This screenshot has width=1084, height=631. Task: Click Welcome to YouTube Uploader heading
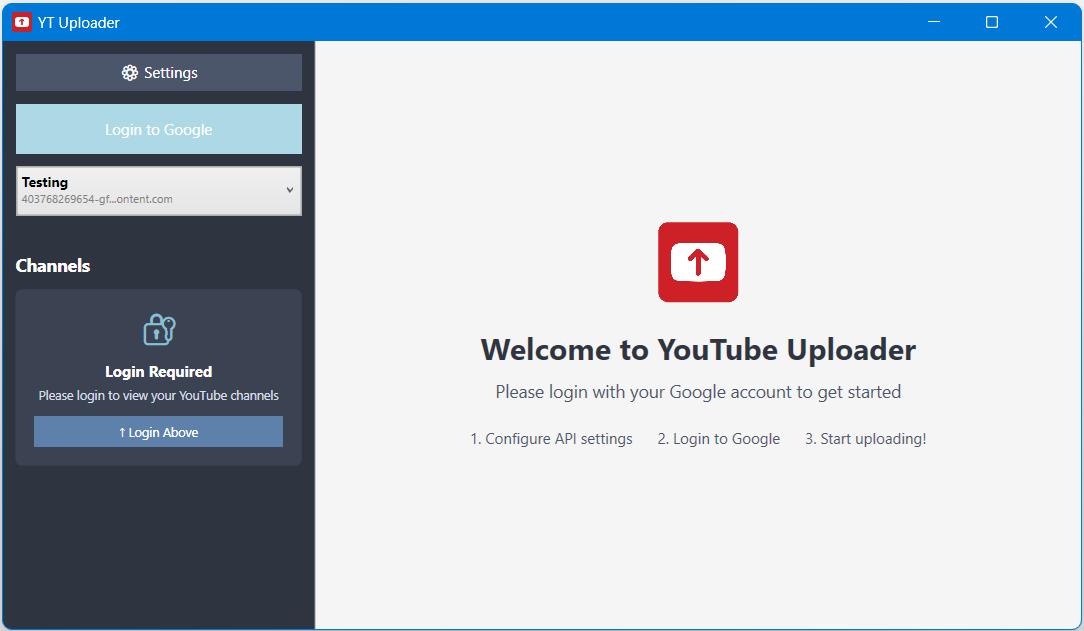pyautogui.click(x=698, y=350)
